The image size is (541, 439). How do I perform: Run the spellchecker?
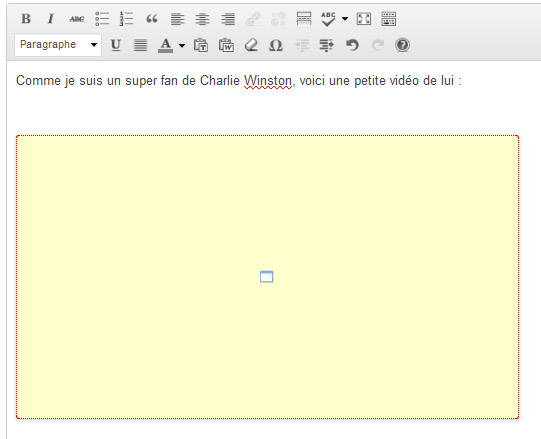pos(328,19)
